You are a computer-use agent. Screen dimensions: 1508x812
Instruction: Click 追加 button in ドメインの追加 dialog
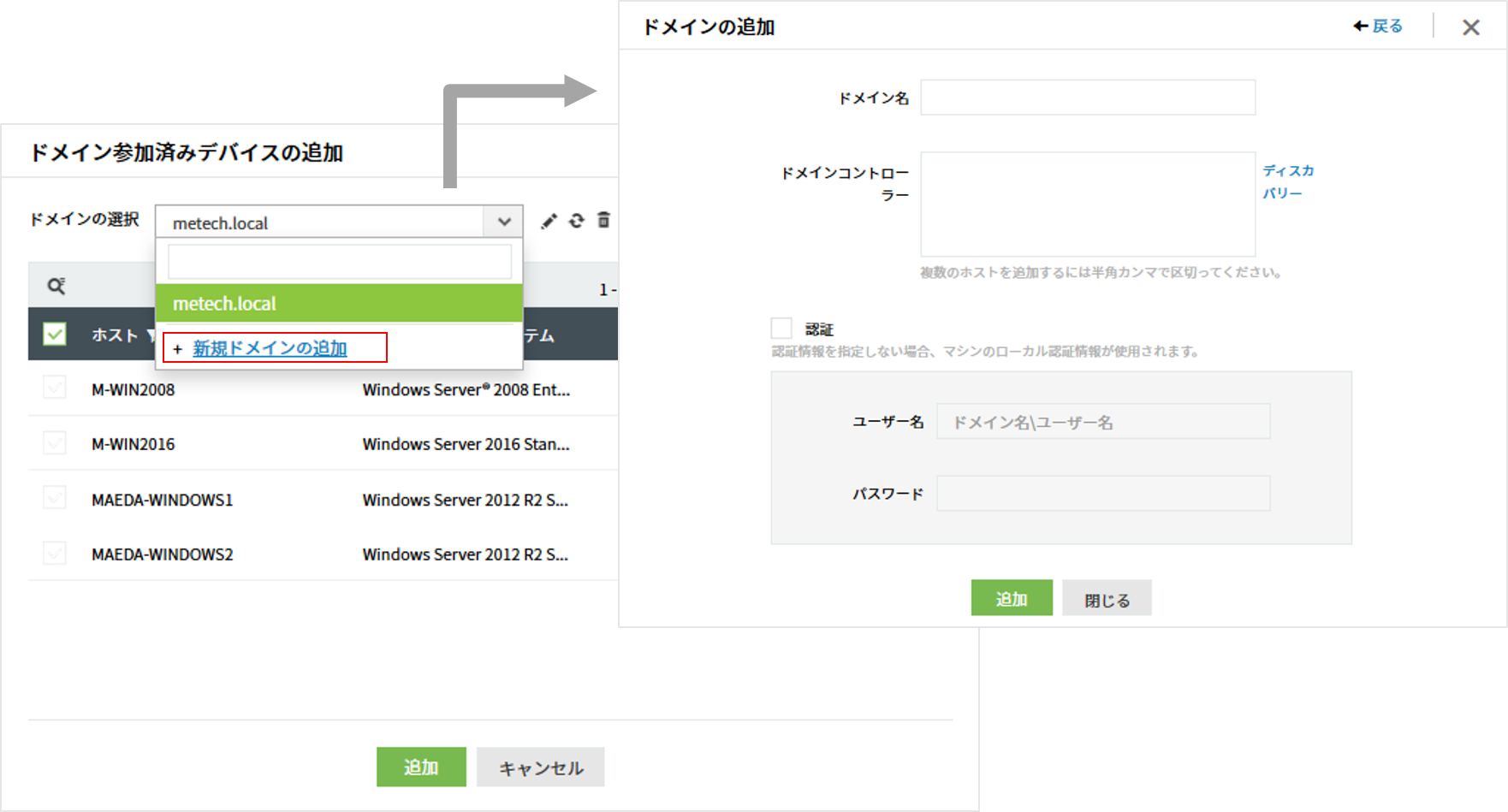(x=1012, y=599)
